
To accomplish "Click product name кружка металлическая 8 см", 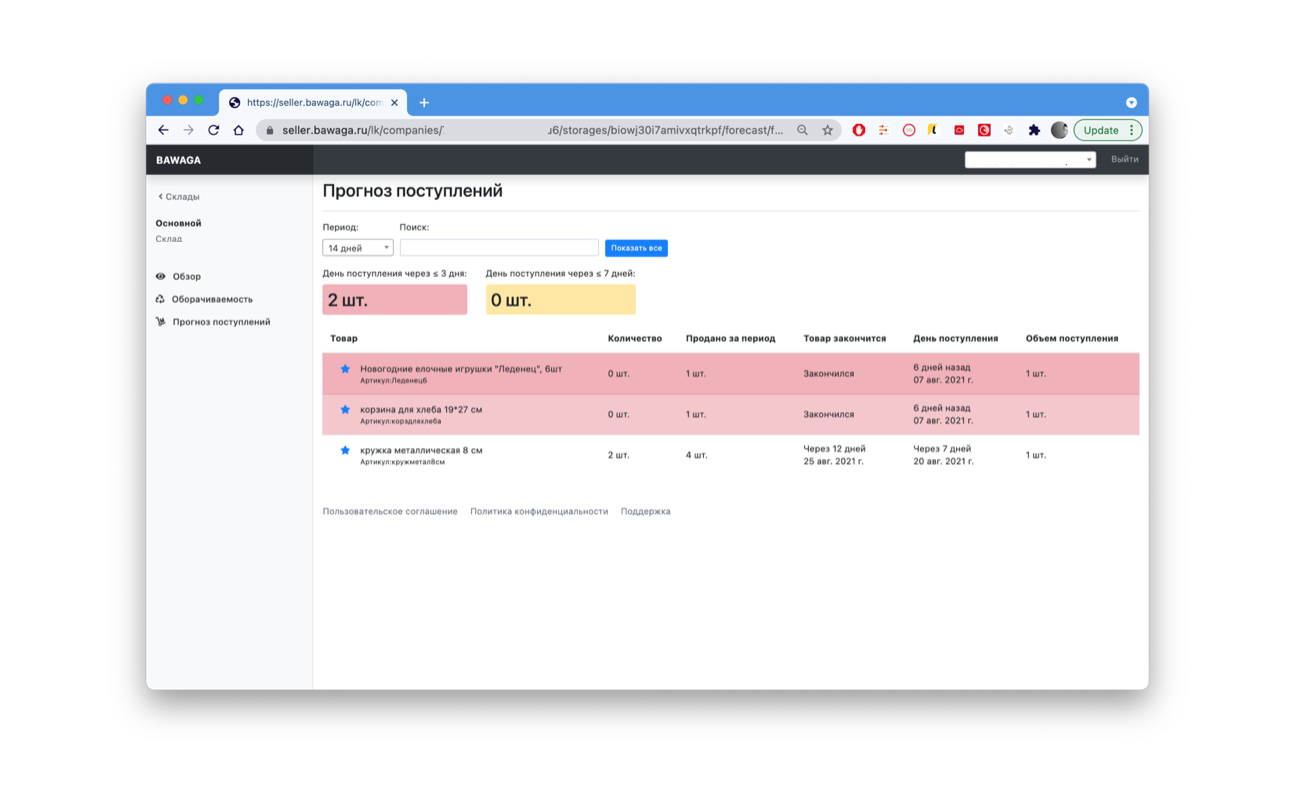I will tap(421, 450).
